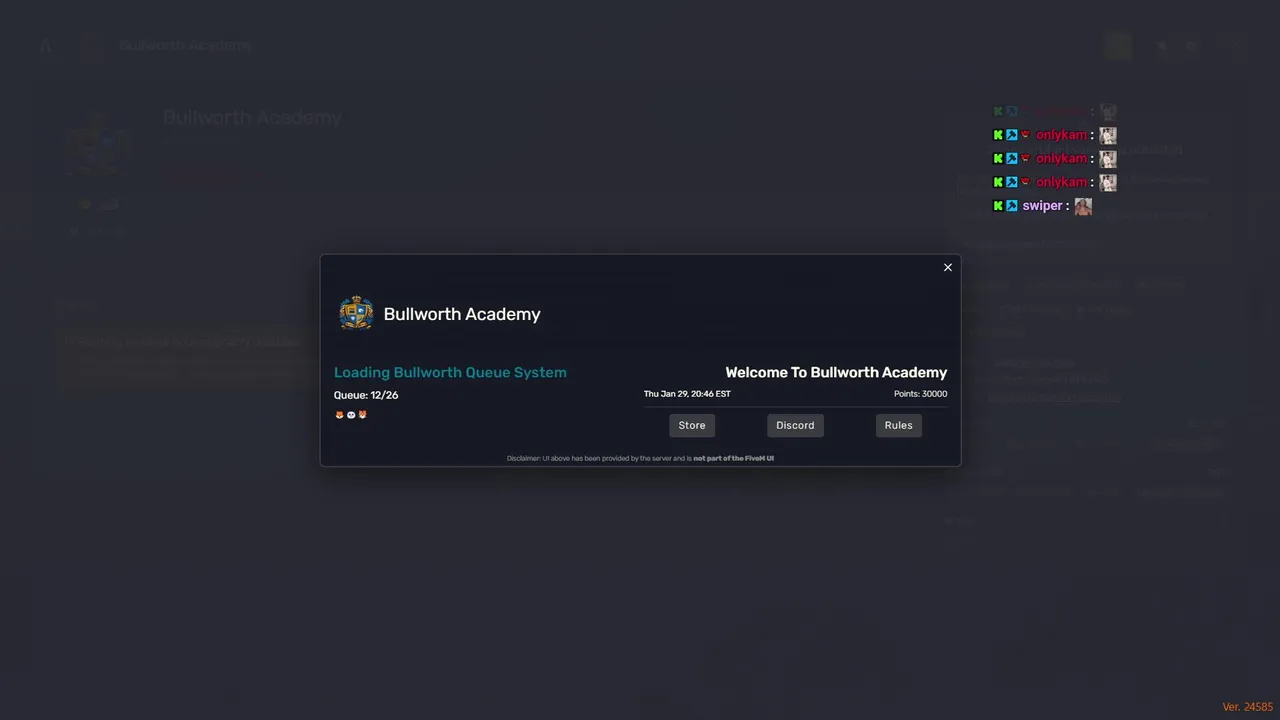
Task: Click the 'Ver. 24585' version label
Action: pos(1247,707)
